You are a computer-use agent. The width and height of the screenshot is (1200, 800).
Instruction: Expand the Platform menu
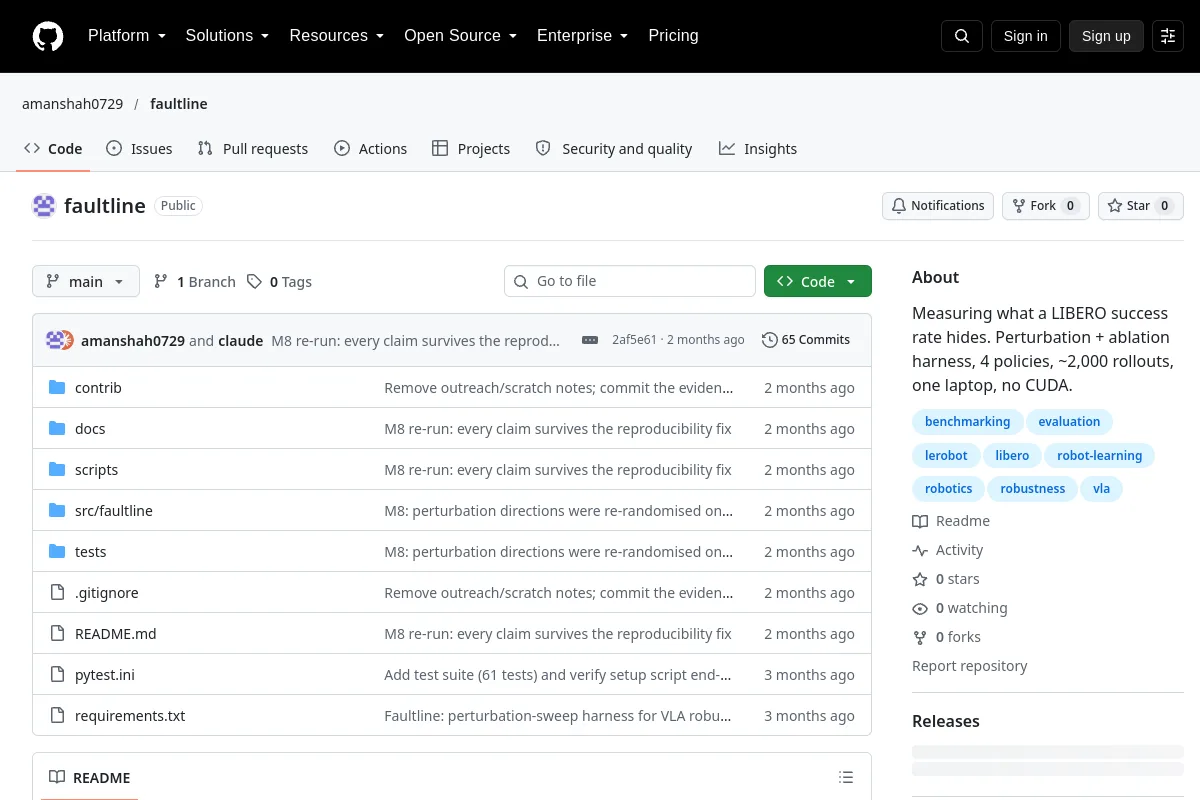click(x=127, y=36)
